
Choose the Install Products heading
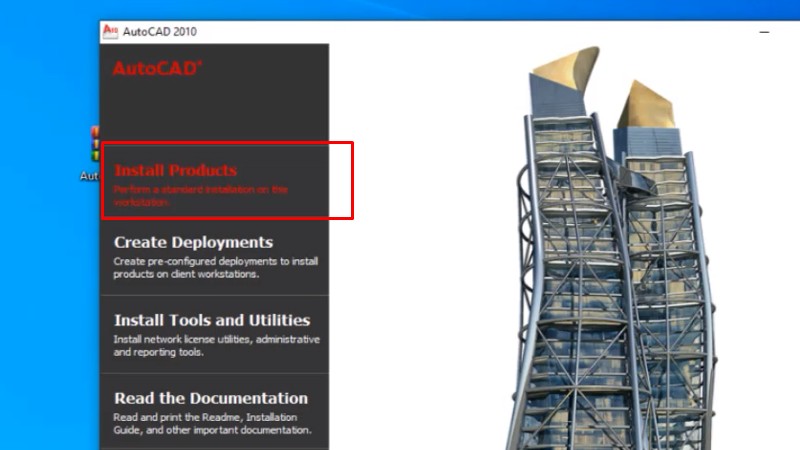click(x=175, y=170)
